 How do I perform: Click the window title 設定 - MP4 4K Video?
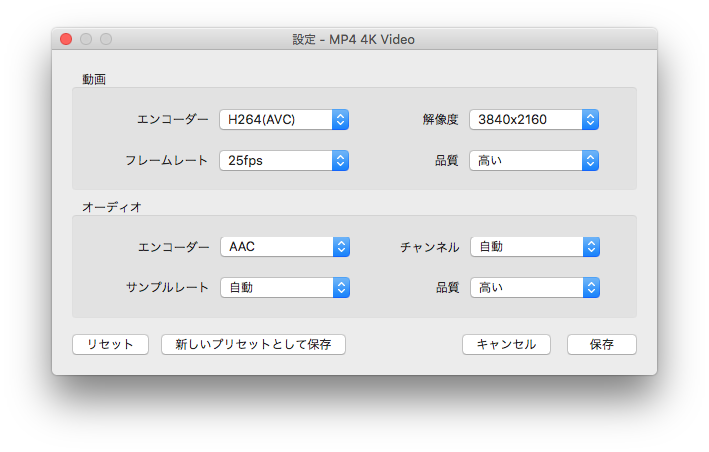coord(353,40)
